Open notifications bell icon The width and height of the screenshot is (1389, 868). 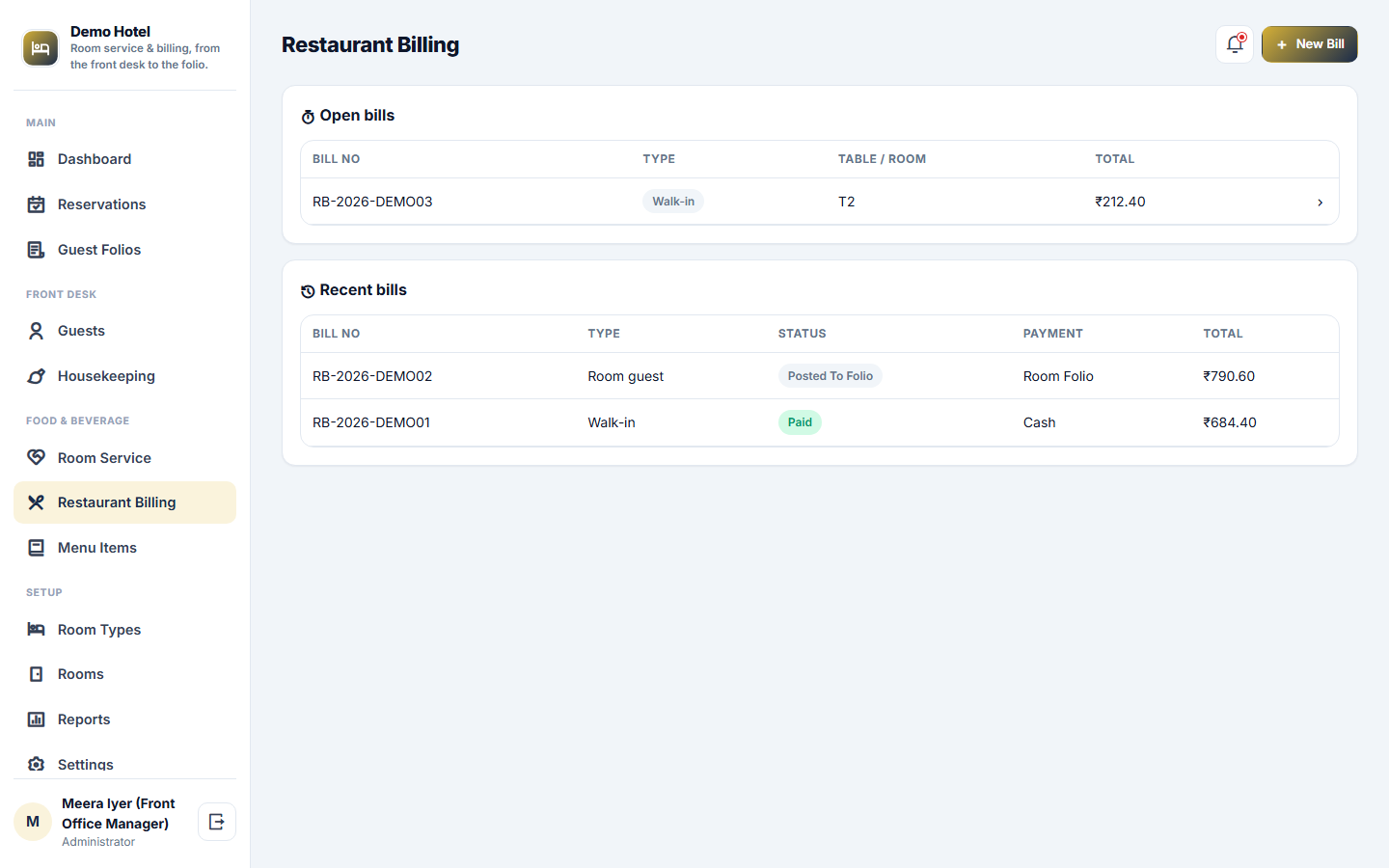[1235, 44]
